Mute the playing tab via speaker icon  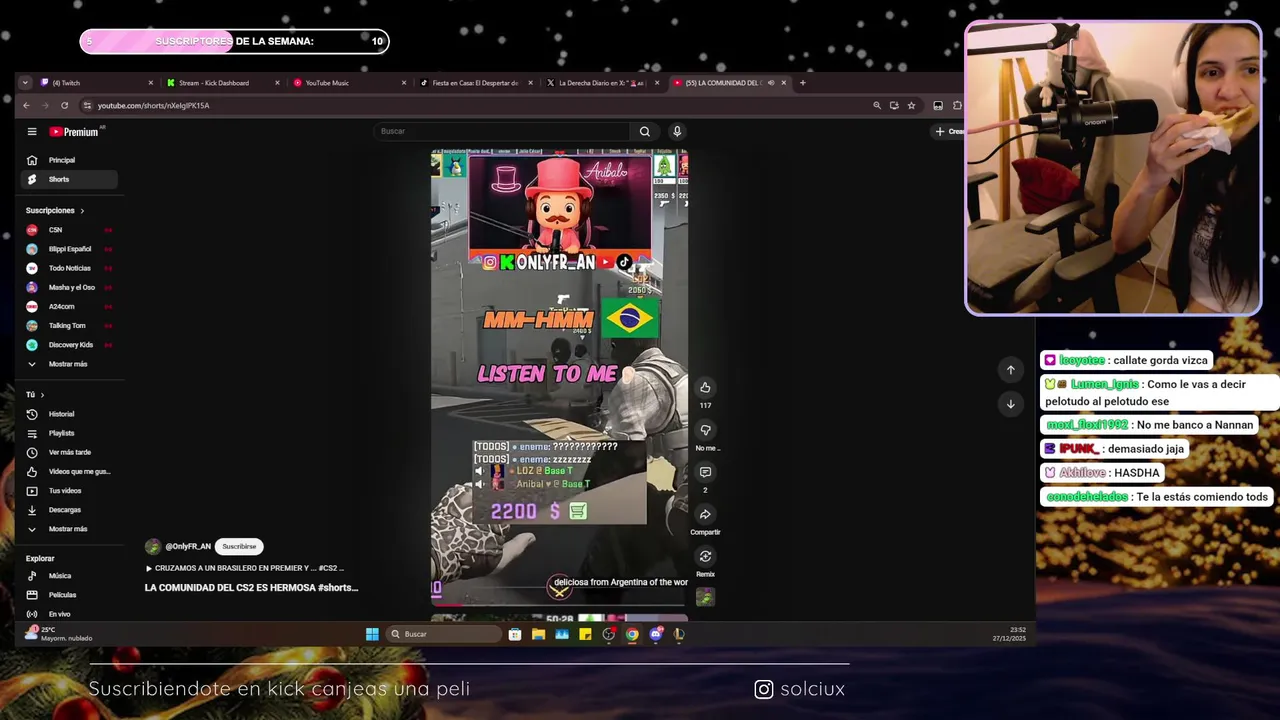coord(769,83)
